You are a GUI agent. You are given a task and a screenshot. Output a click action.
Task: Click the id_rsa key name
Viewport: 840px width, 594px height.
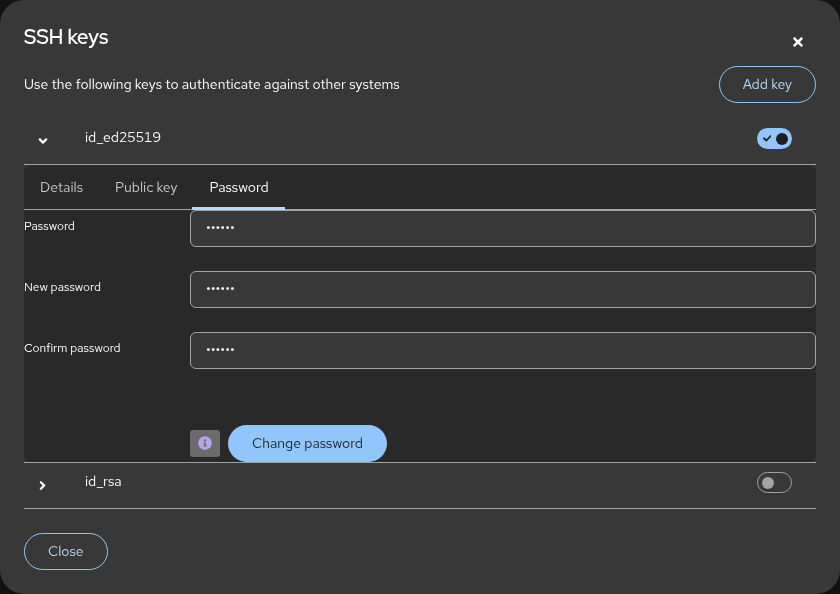point(103,482)
